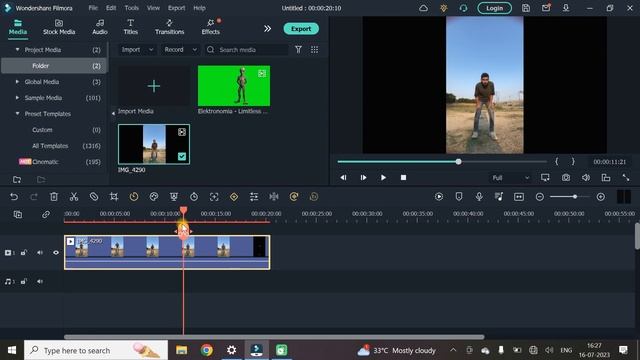
Task: Open the Audio mixer icon
Action: pyautogui.click(x=499, y=197)
